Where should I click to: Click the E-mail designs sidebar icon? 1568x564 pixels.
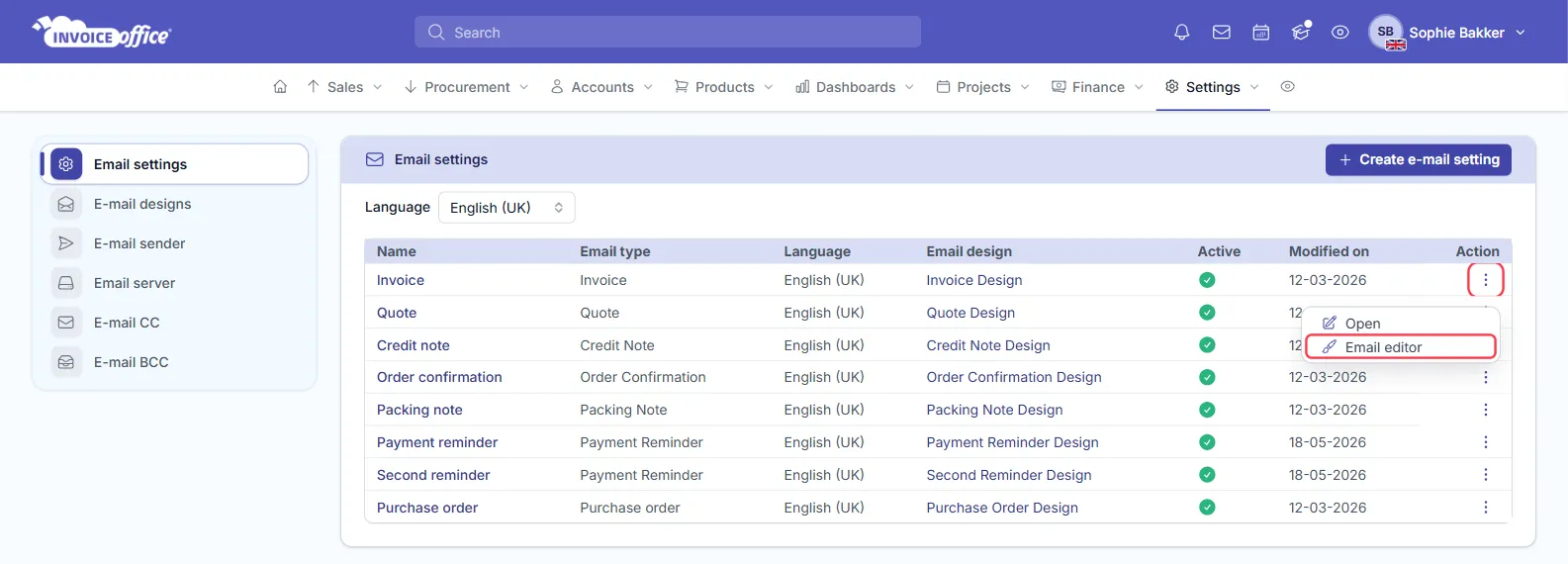pos(66,204)
